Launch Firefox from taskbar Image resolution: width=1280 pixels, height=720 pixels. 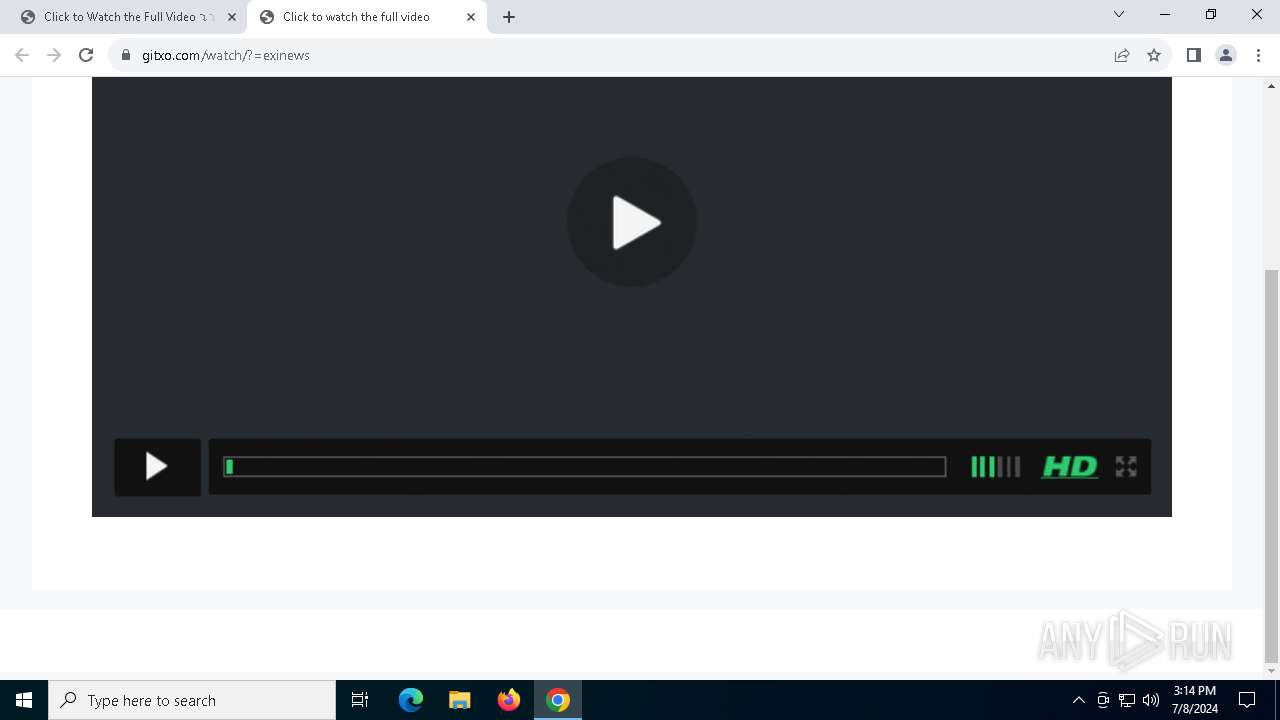(509, 700)
